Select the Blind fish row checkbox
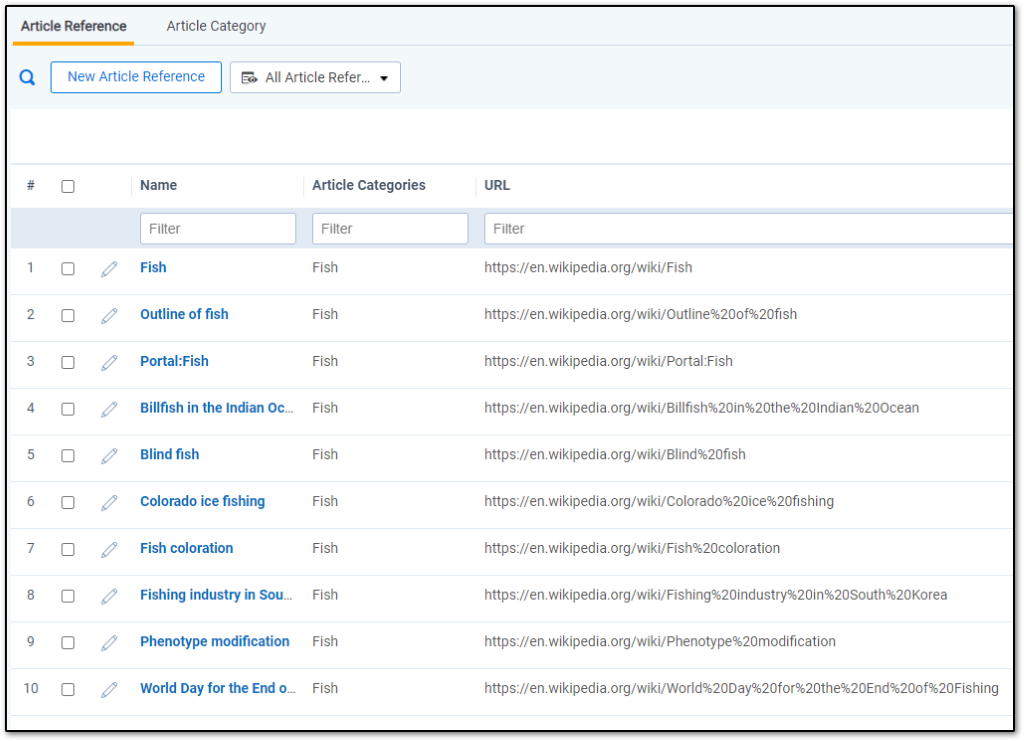This screenshot has height=741, width=1024. (x=68, y=456)
